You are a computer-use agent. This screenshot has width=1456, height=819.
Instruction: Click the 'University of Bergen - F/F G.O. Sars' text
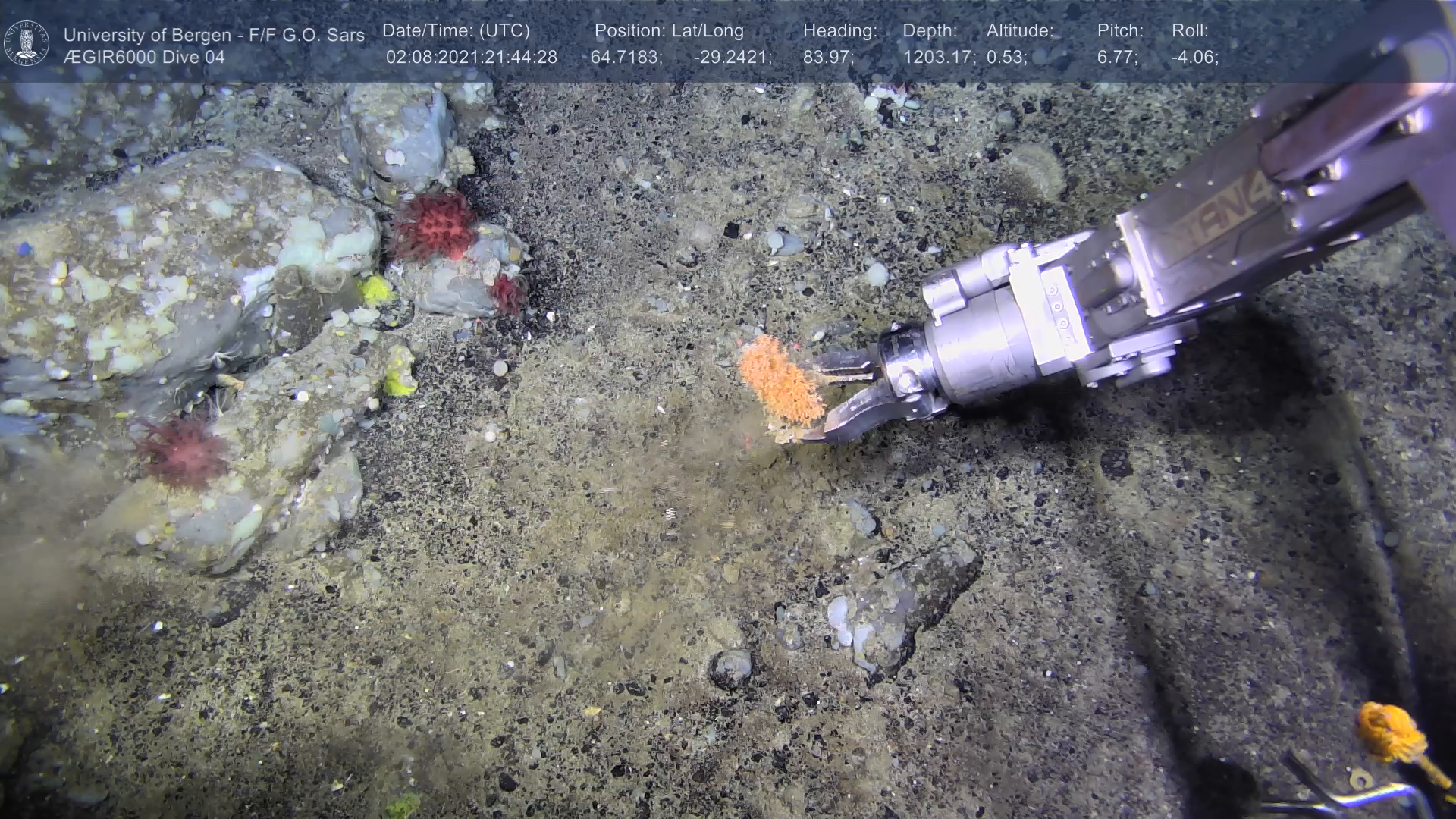point(214,35)
